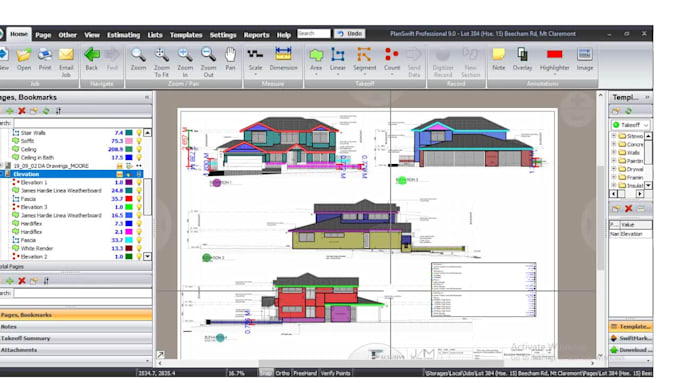
Task: Open the Attachments panel section
Action: (x=76, y=350)
